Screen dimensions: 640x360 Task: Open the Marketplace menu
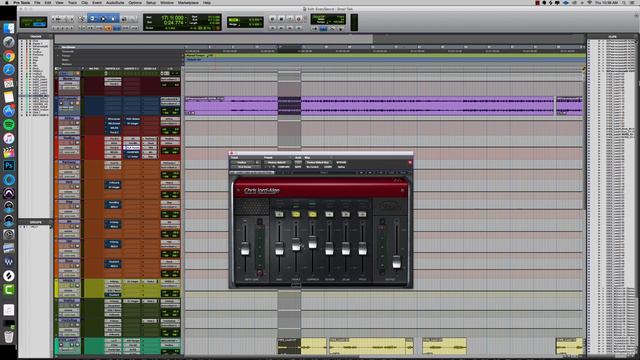click(188, 2)
